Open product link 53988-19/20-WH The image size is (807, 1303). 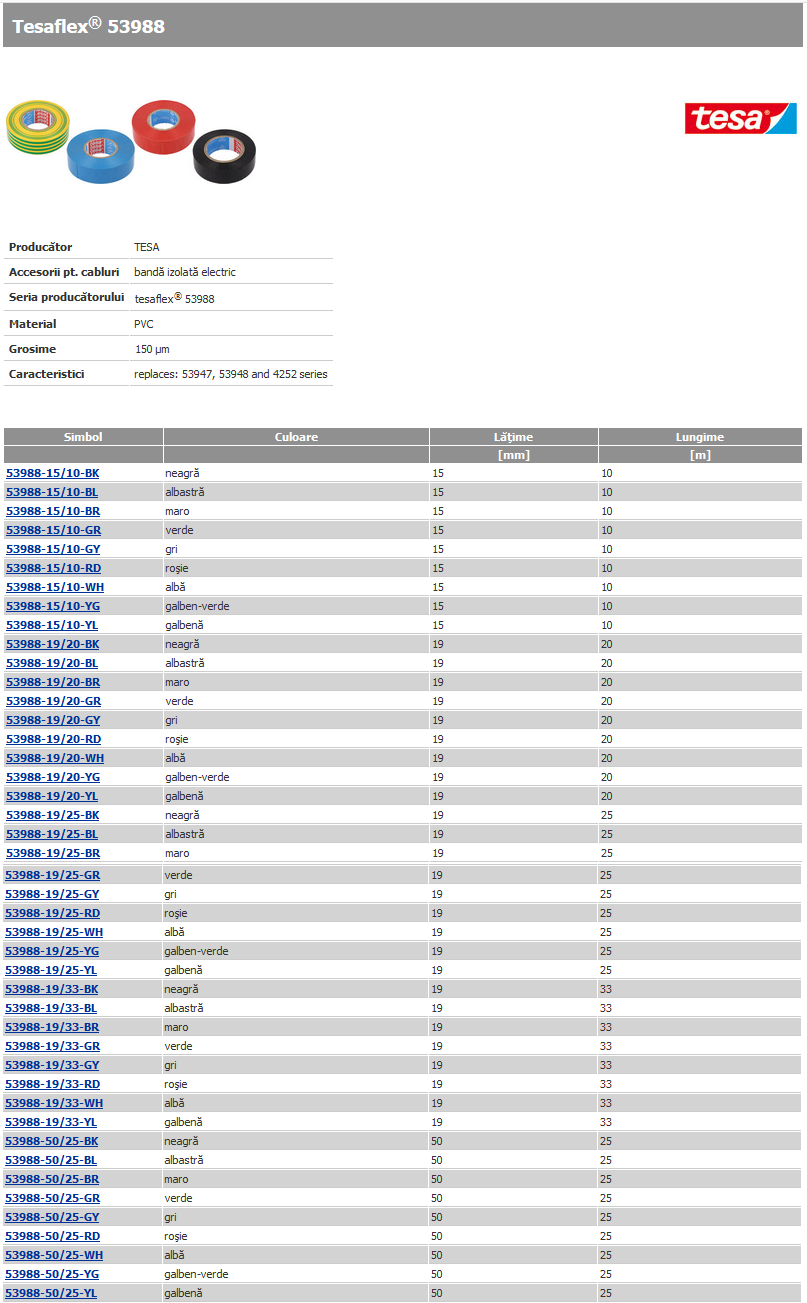(x=55, y=758)
